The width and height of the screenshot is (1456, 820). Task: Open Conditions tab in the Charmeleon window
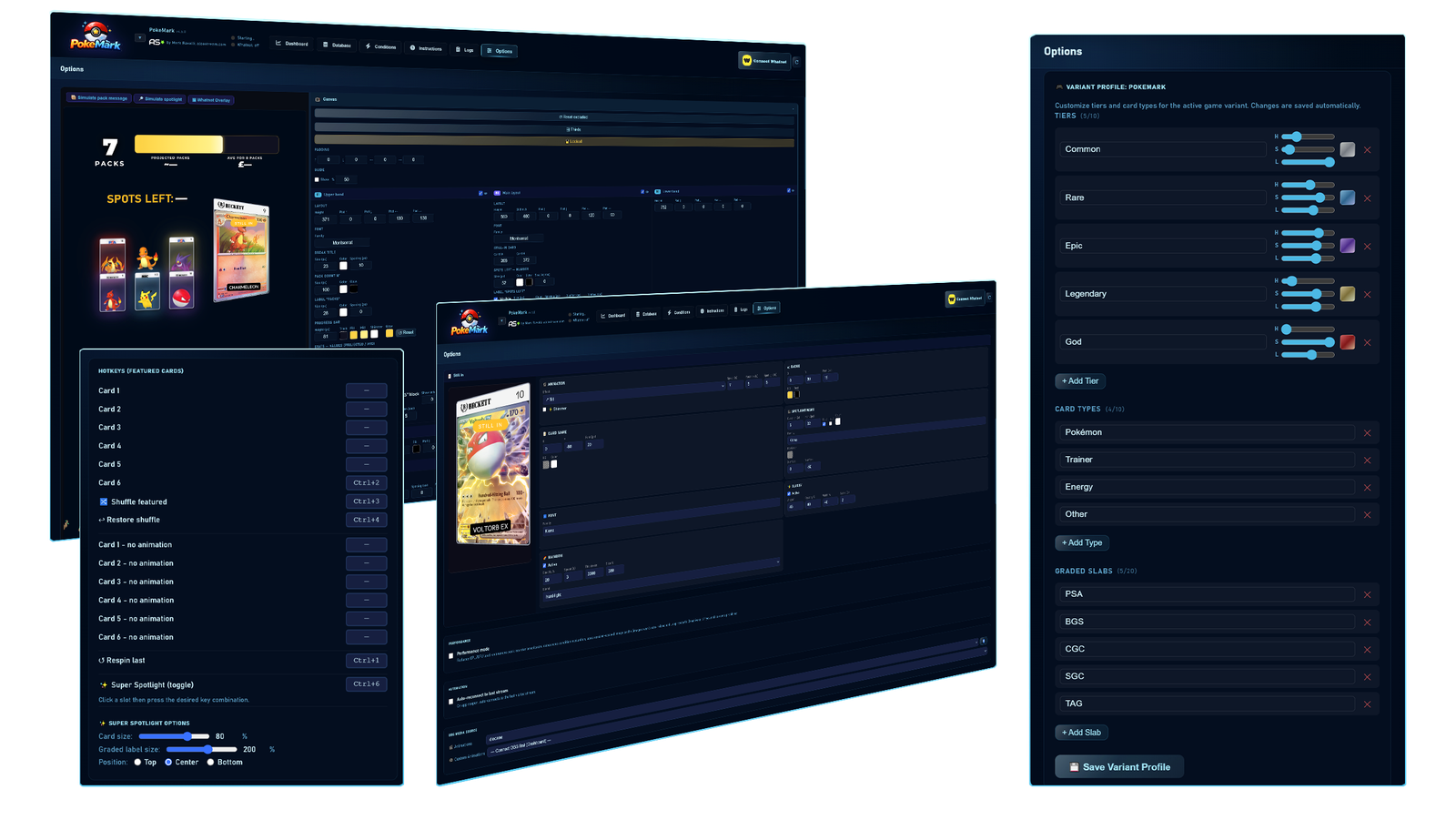pyautogui.click(x=381, y=46)
